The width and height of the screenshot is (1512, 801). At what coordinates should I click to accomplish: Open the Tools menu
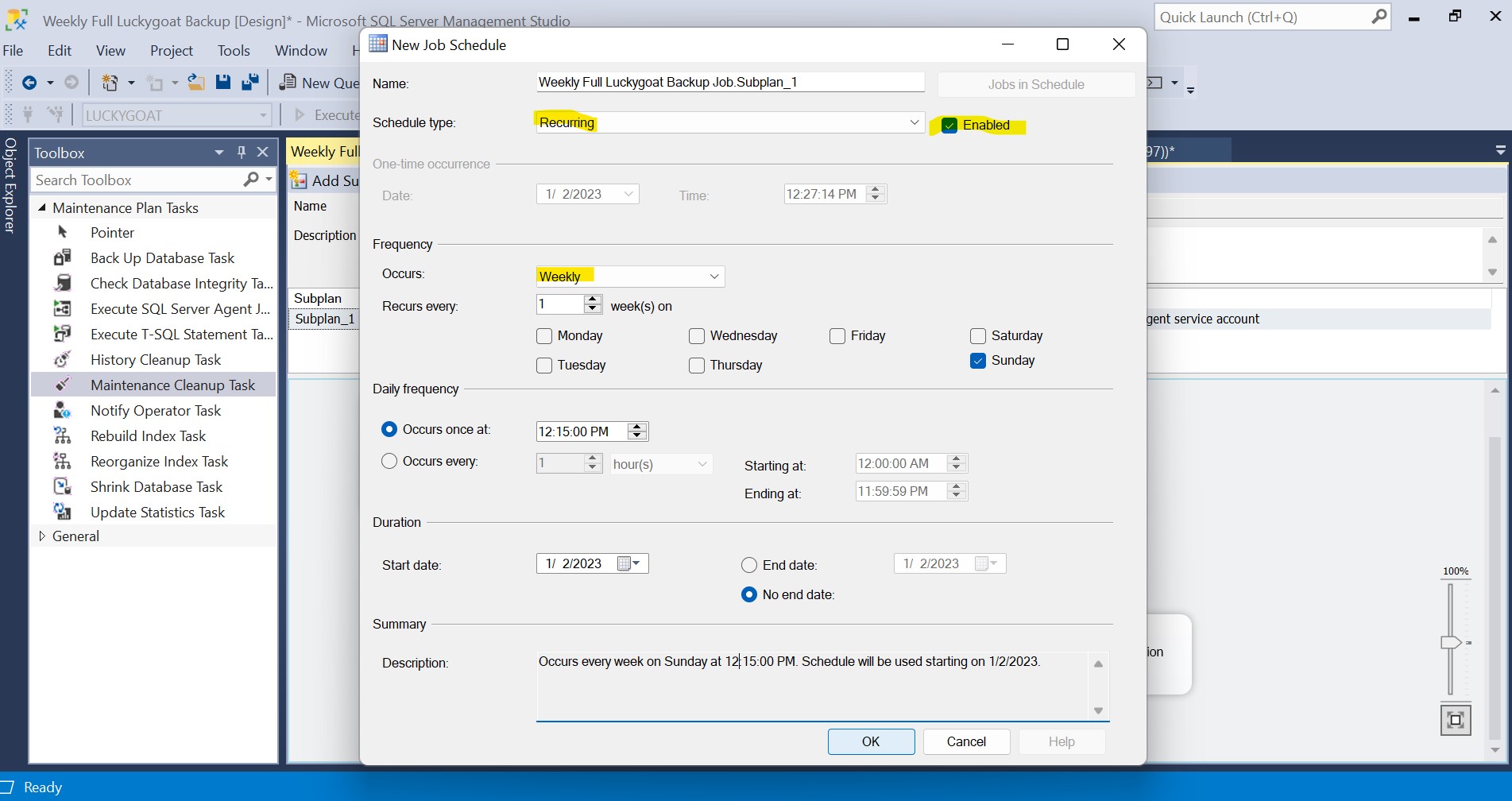point(234,51)
